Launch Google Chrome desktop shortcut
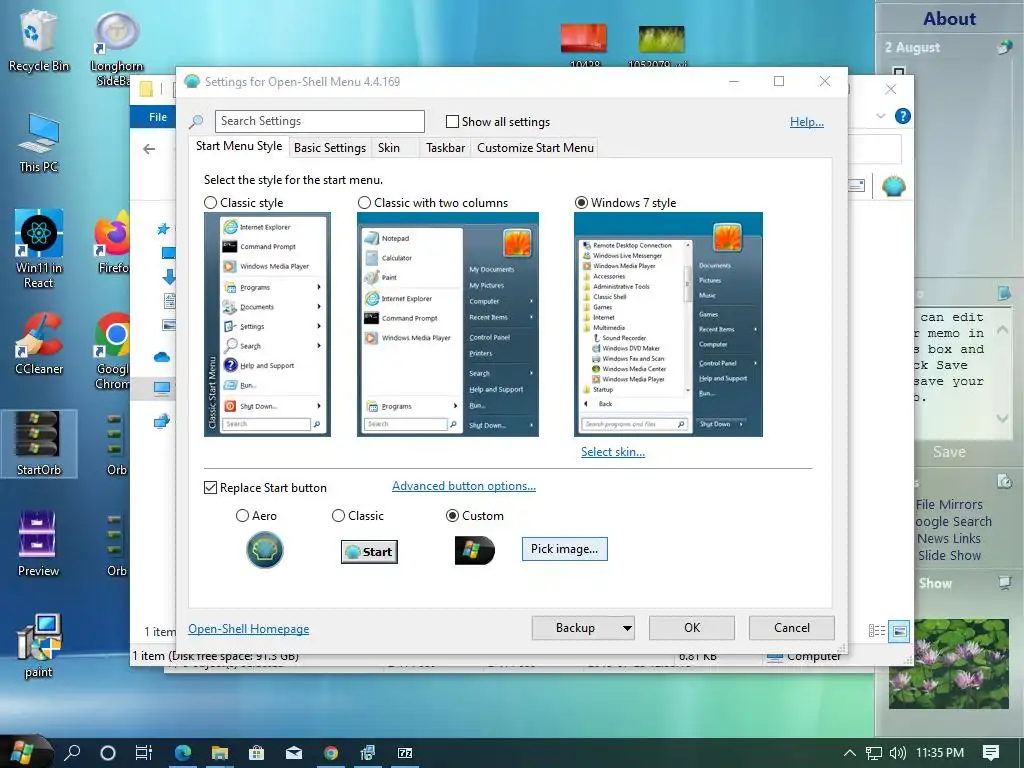Viewport: 1024px width, 768px height. tap(112, 351)
